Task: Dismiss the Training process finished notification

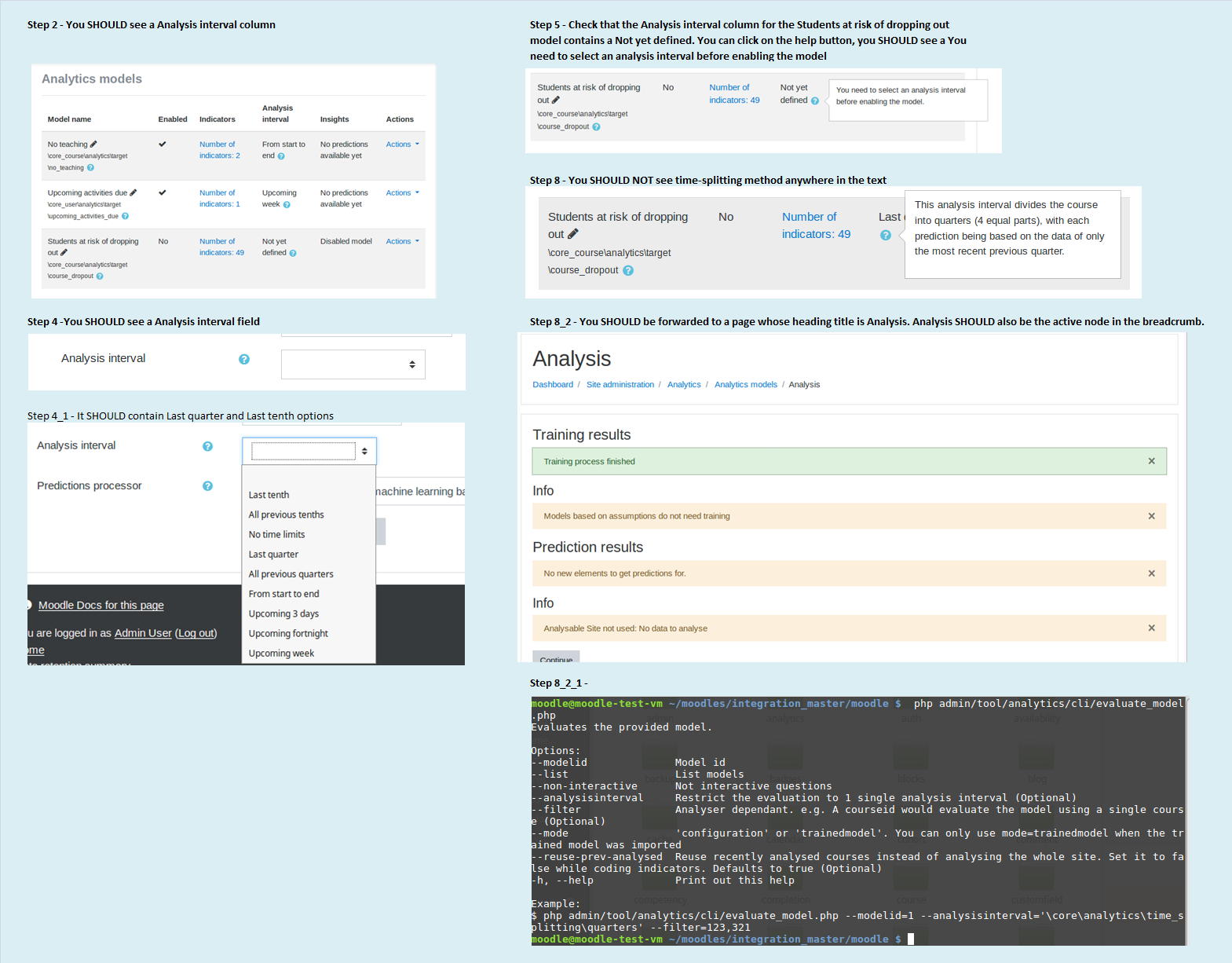Action: pos(1151,461)
